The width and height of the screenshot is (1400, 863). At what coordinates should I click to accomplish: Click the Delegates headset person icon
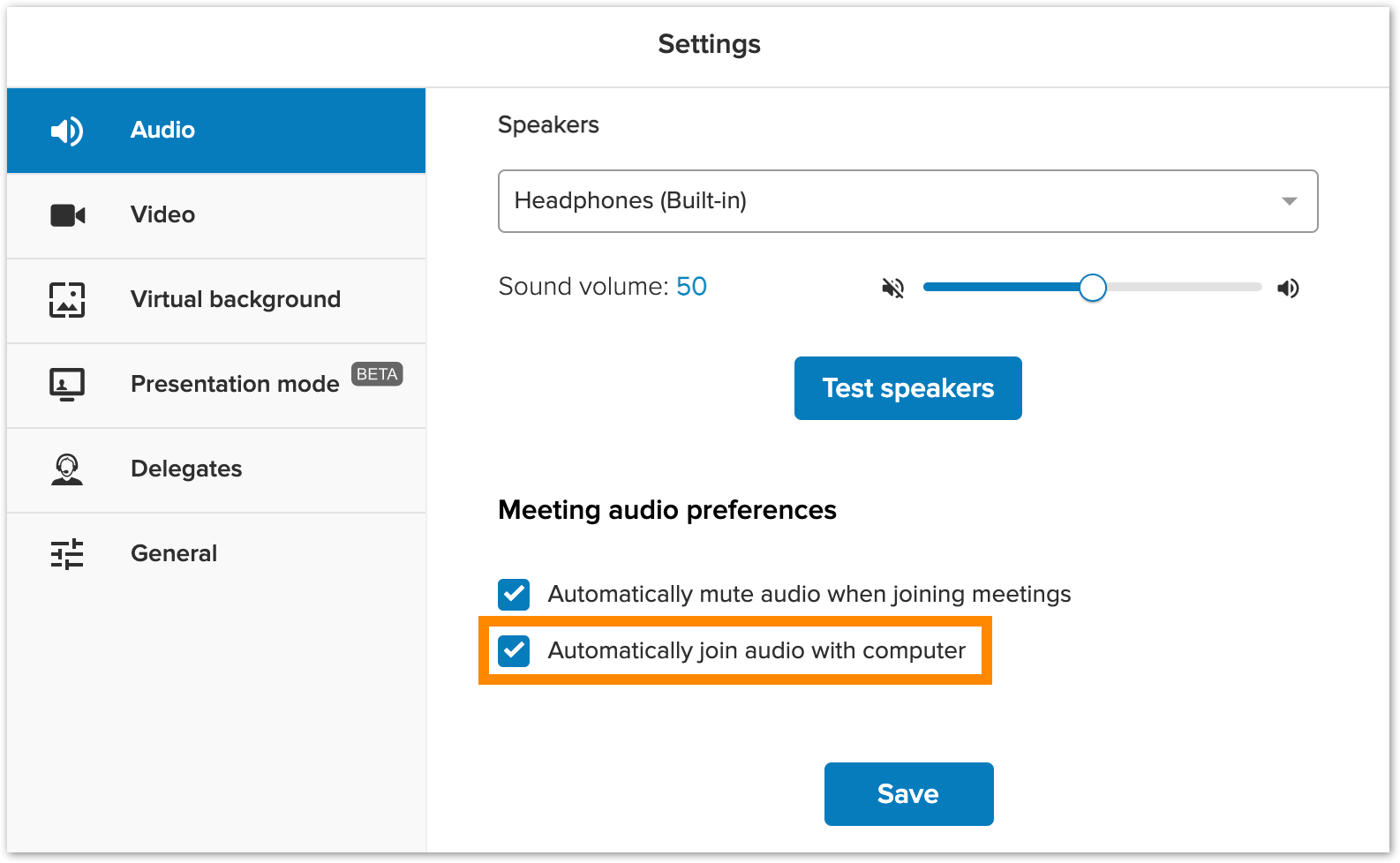pyautogui.click(x=67, y=469)
